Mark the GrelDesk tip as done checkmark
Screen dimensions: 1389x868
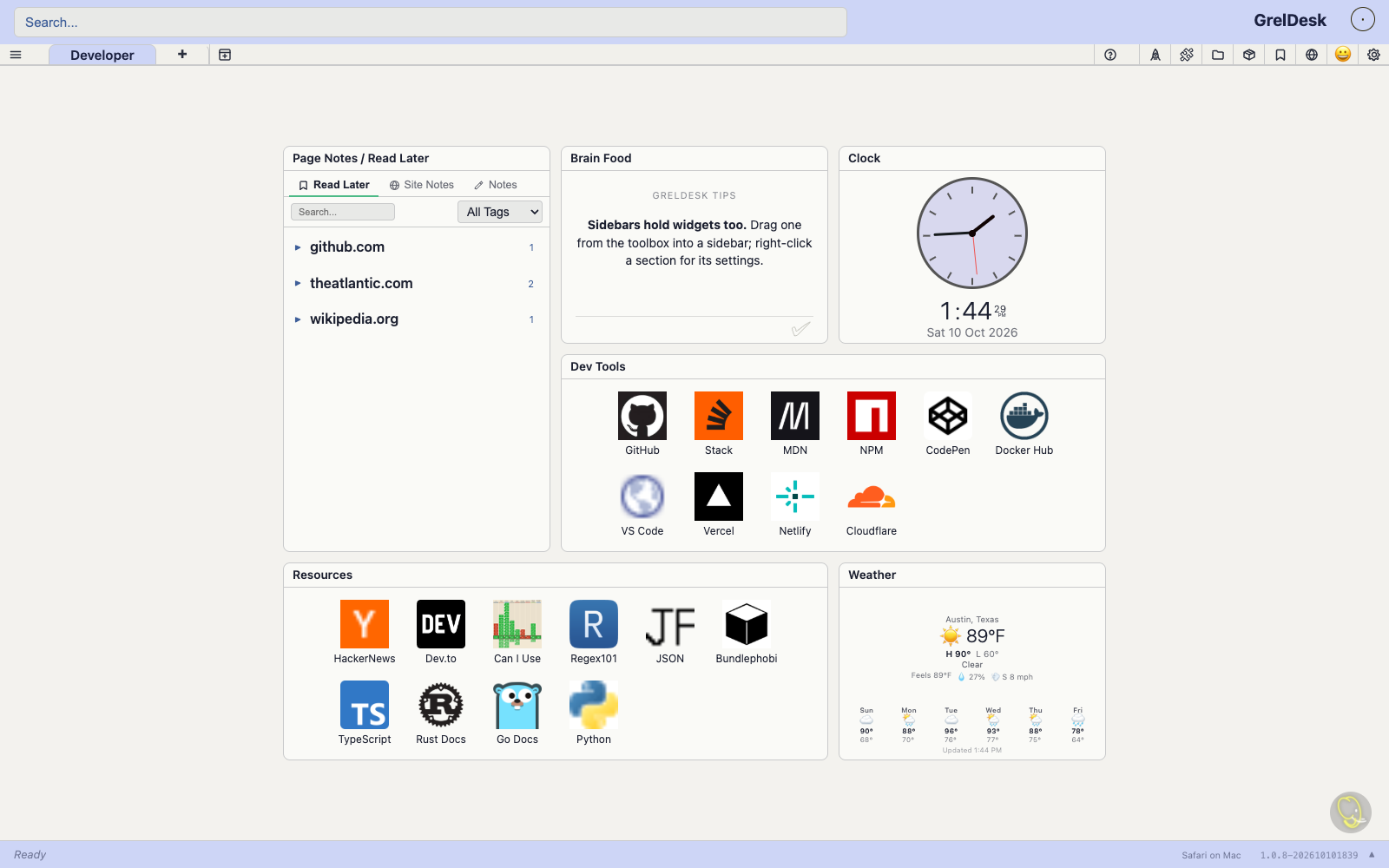click(801, 328)
